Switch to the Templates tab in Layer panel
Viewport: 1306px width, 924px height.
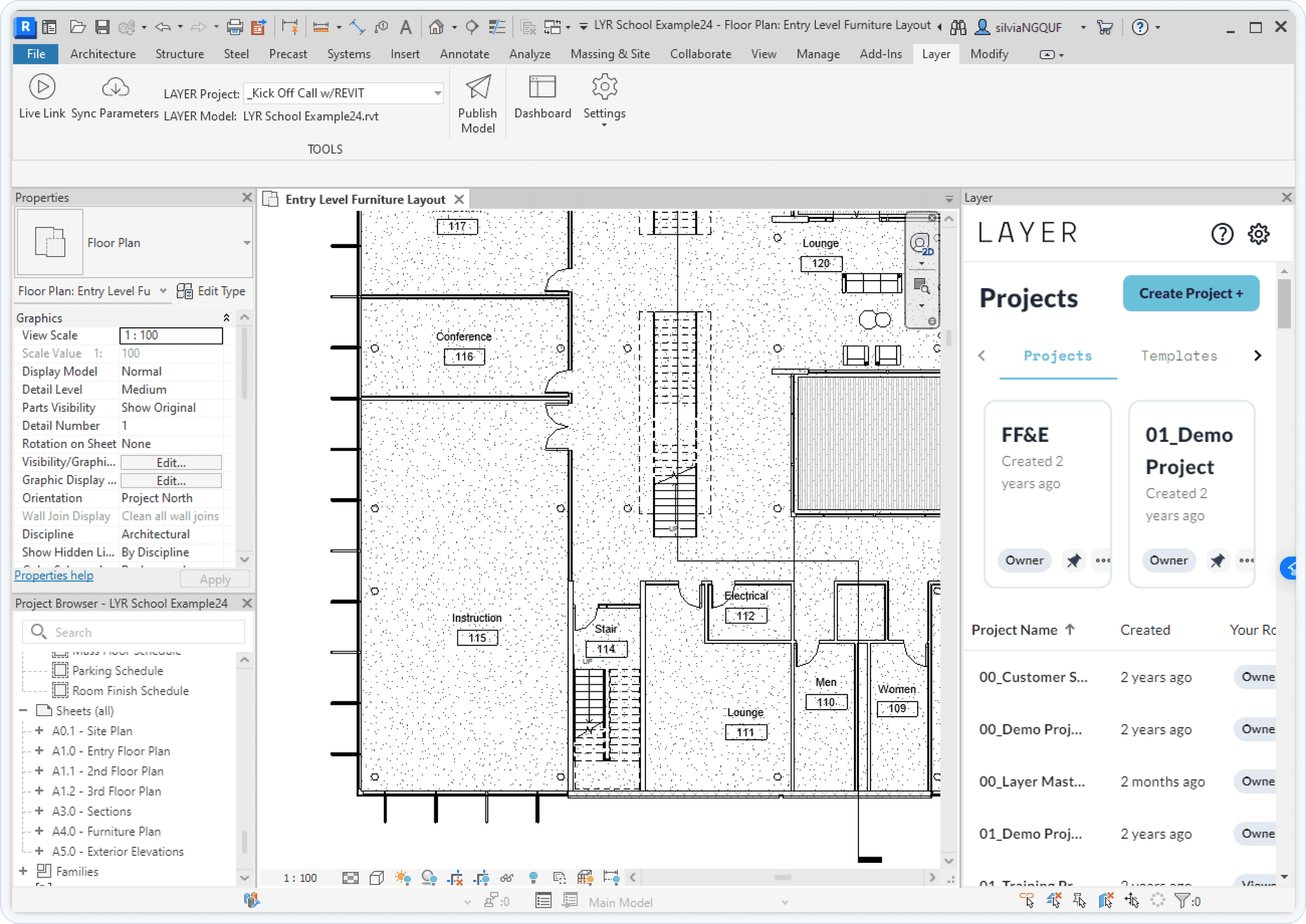pyautogui.click(x=1178, y=356)
